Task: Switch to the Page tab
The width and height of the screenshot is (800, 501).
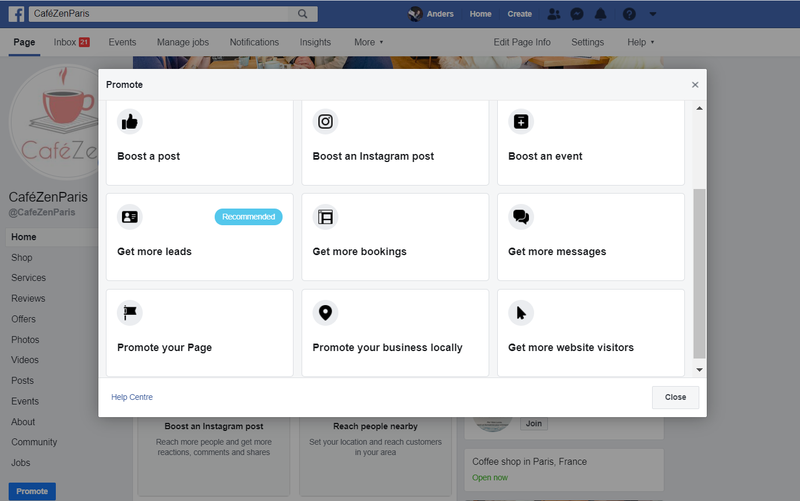Action: (24, 42)
